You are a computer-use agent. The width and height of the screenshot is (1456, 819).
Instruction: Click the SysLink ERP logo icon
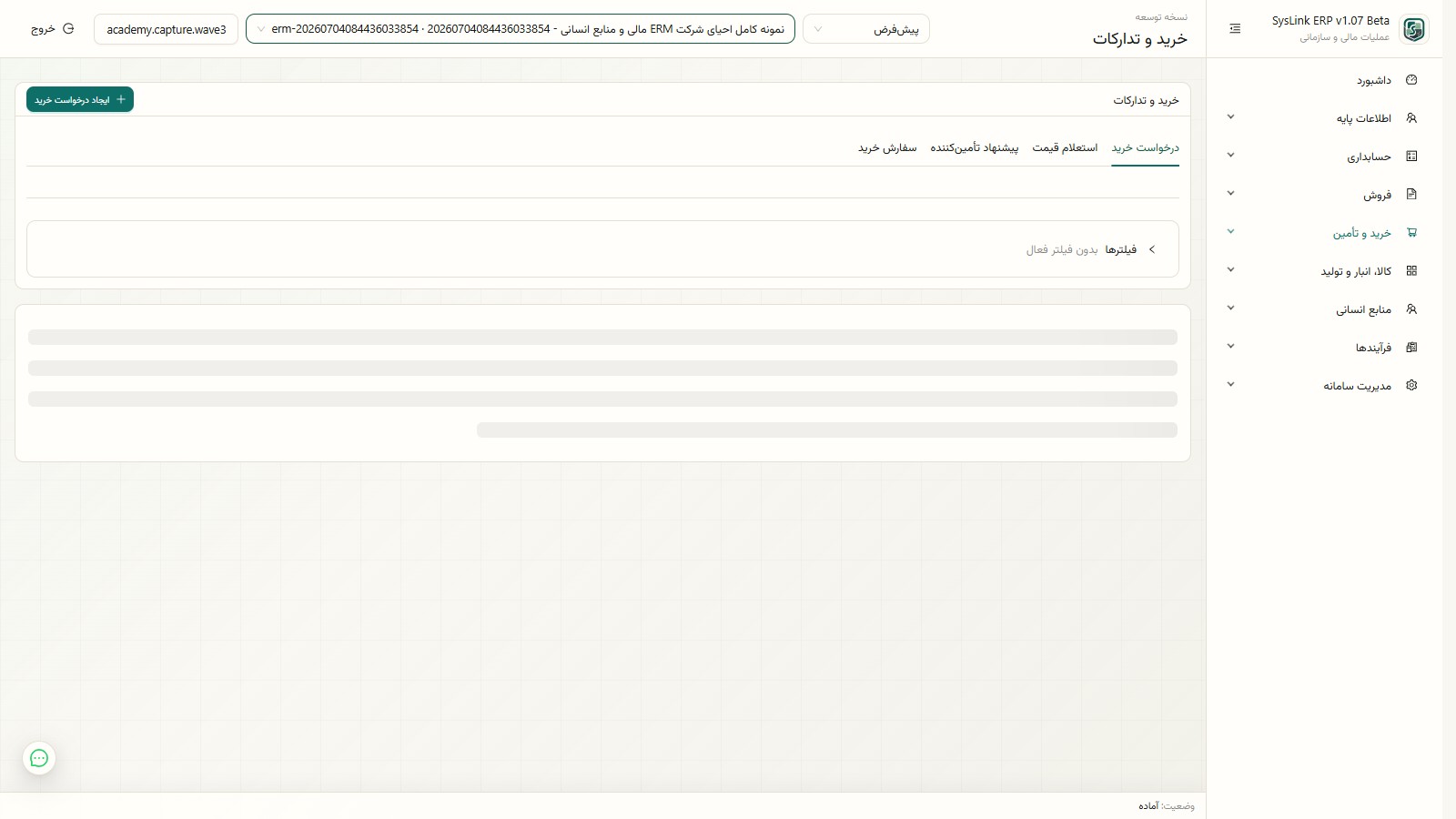click(x=1413, y=29)
